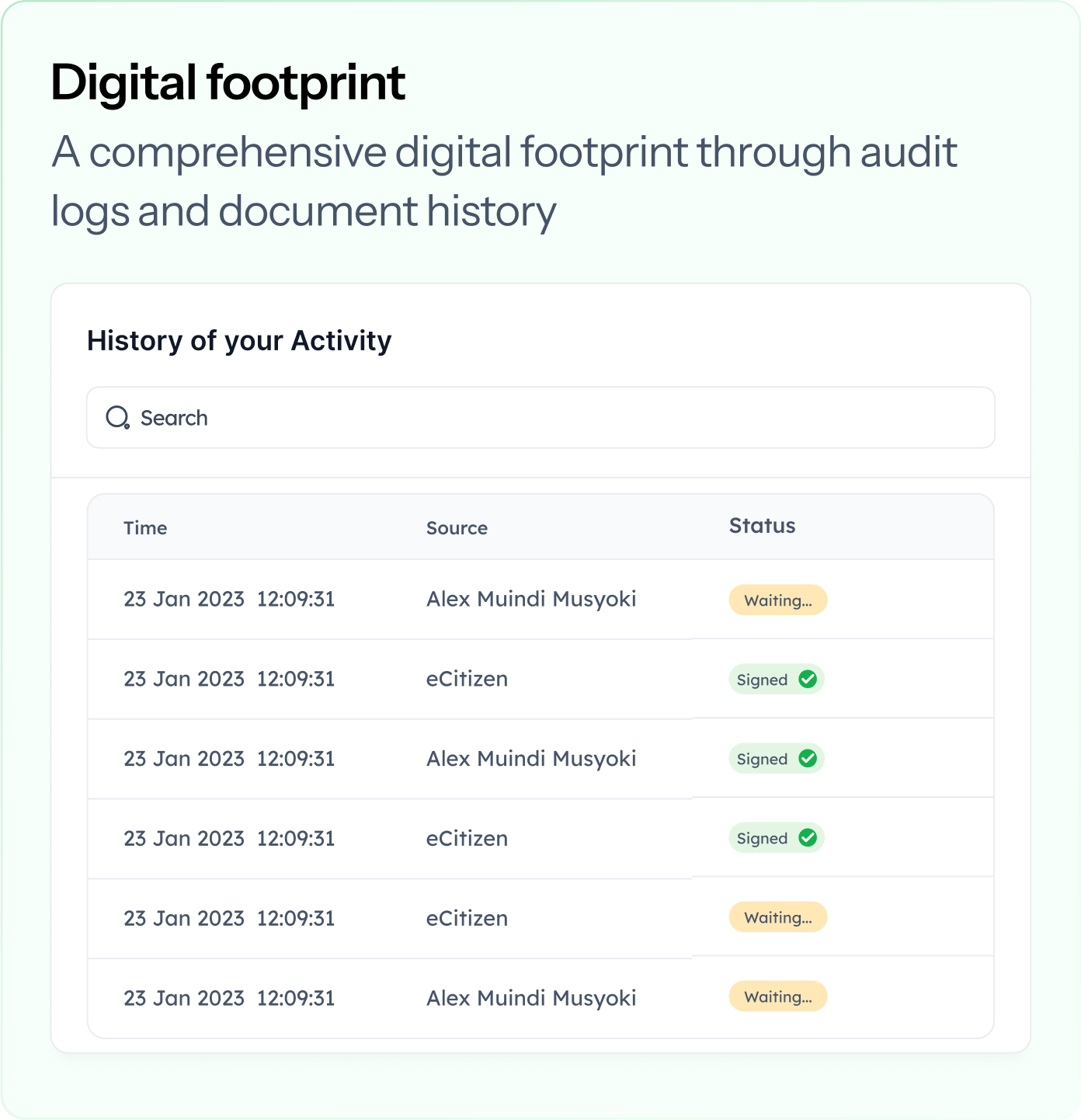This screenshot has height=1120, width=1081.
Task: Click the Source column header
Action: pyautogui.click(x=457, y=528)
